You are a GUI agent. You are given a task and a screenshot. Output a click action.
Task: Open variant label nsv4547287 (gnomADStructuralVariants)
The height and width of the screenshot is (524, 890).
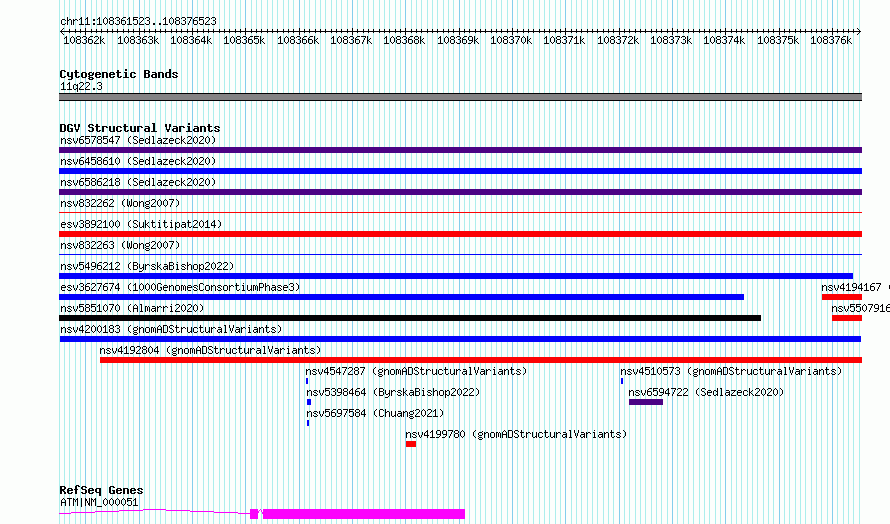coord(417,371)
